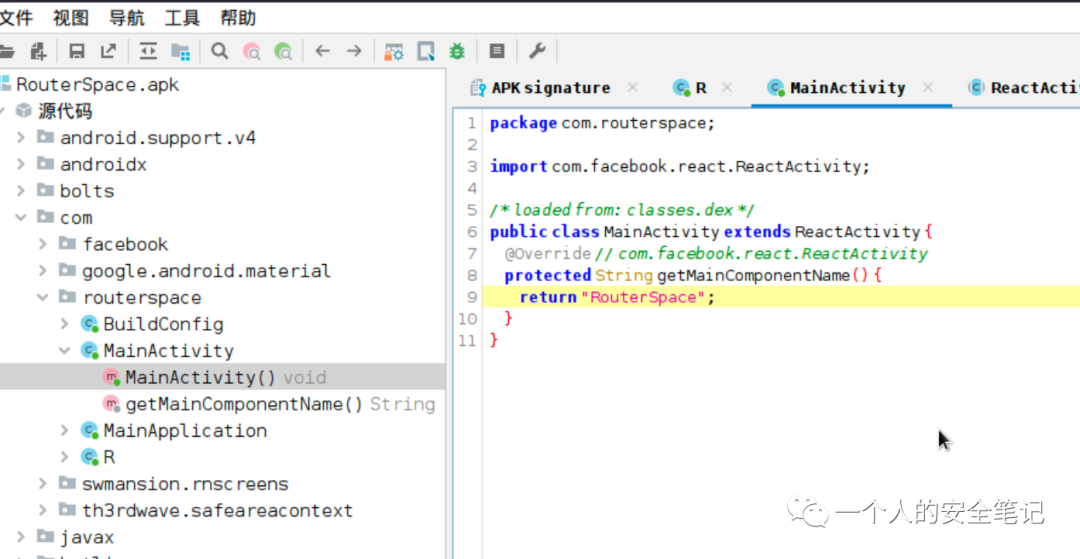Toggle the deobfuscation lock-gear icon
1080x559 pixels.
[x=393, y=52]
